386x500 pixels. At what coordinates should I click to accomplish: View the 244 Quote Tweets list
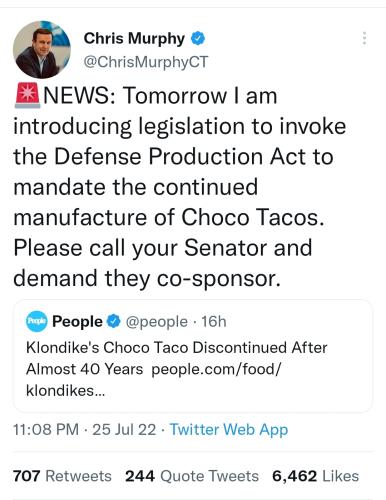(x=192, y=476)
